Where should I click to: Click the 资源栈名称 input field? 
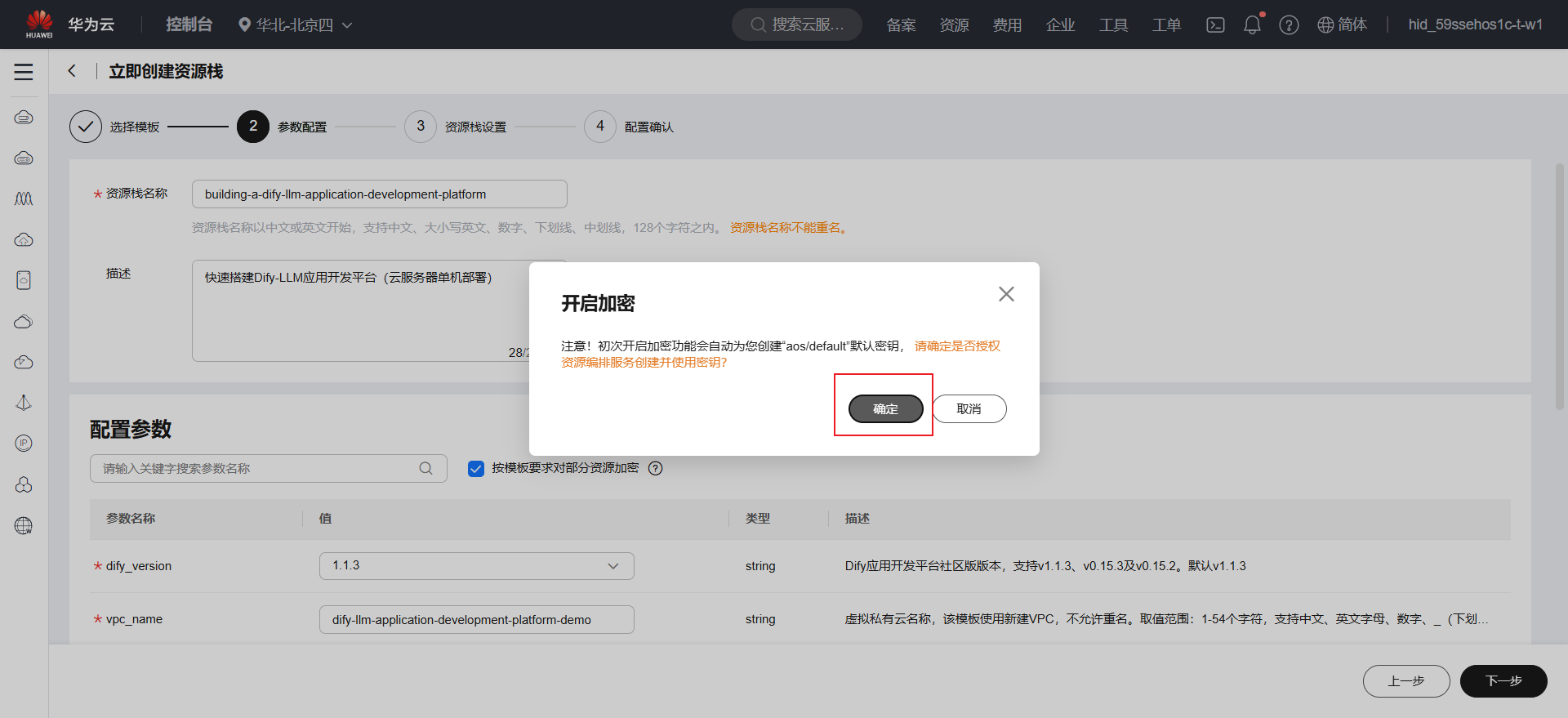click(x=380, y=194)
